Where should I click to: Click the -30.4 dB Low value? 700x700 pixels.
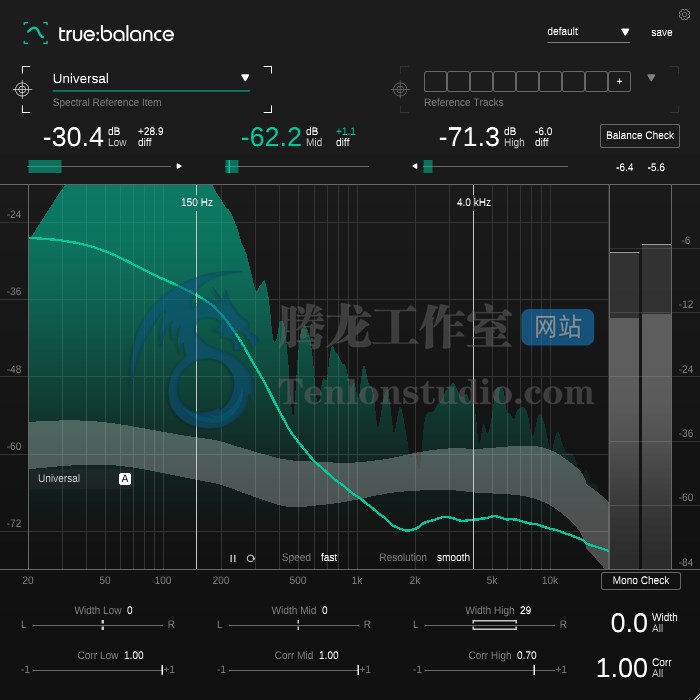click(x=73, y=137)
